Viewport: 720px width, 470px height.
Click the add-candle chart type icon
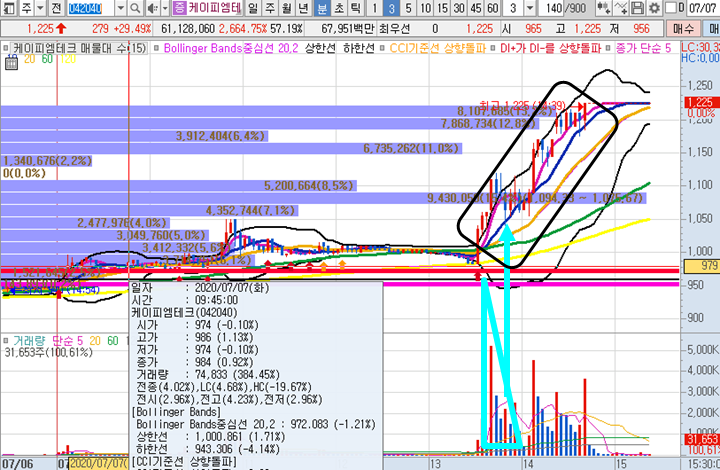pos(603,8)
